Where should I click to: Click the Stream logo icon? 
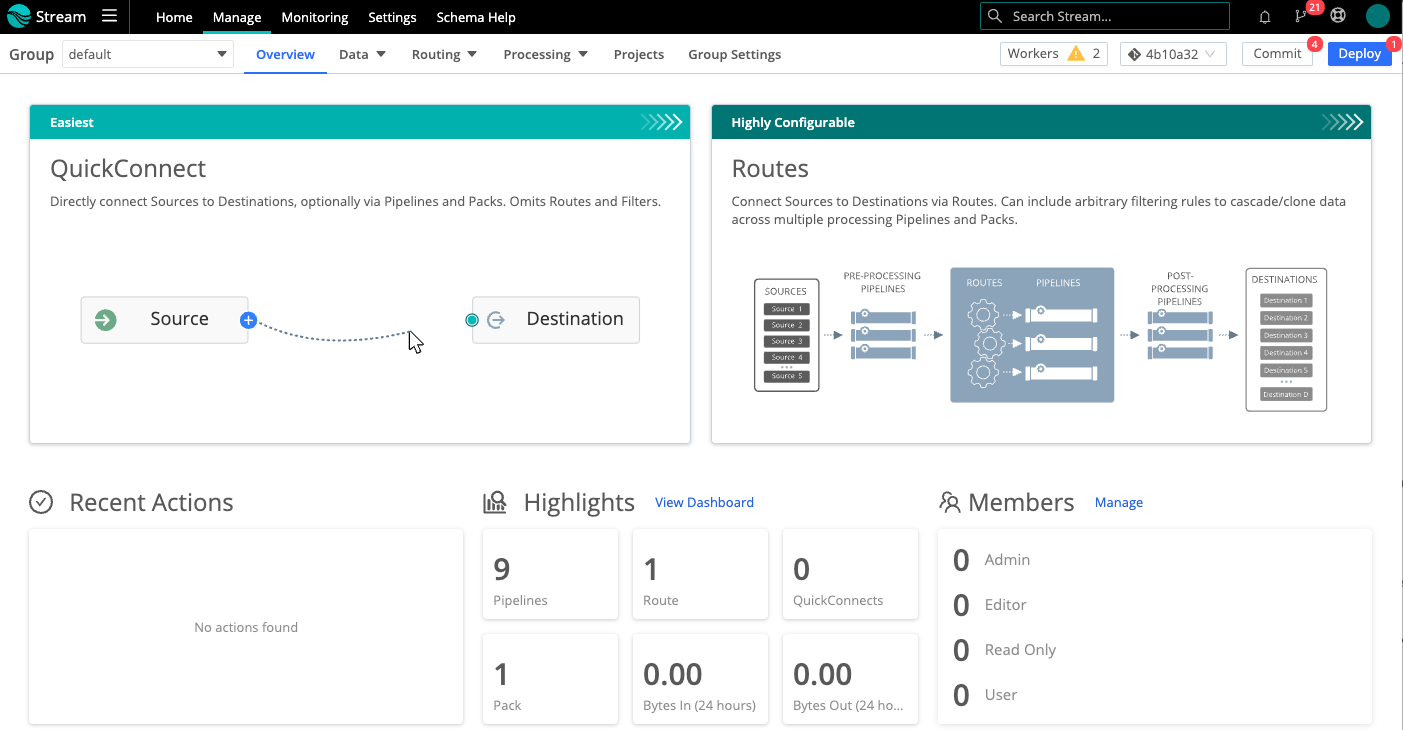coord(19,16)
